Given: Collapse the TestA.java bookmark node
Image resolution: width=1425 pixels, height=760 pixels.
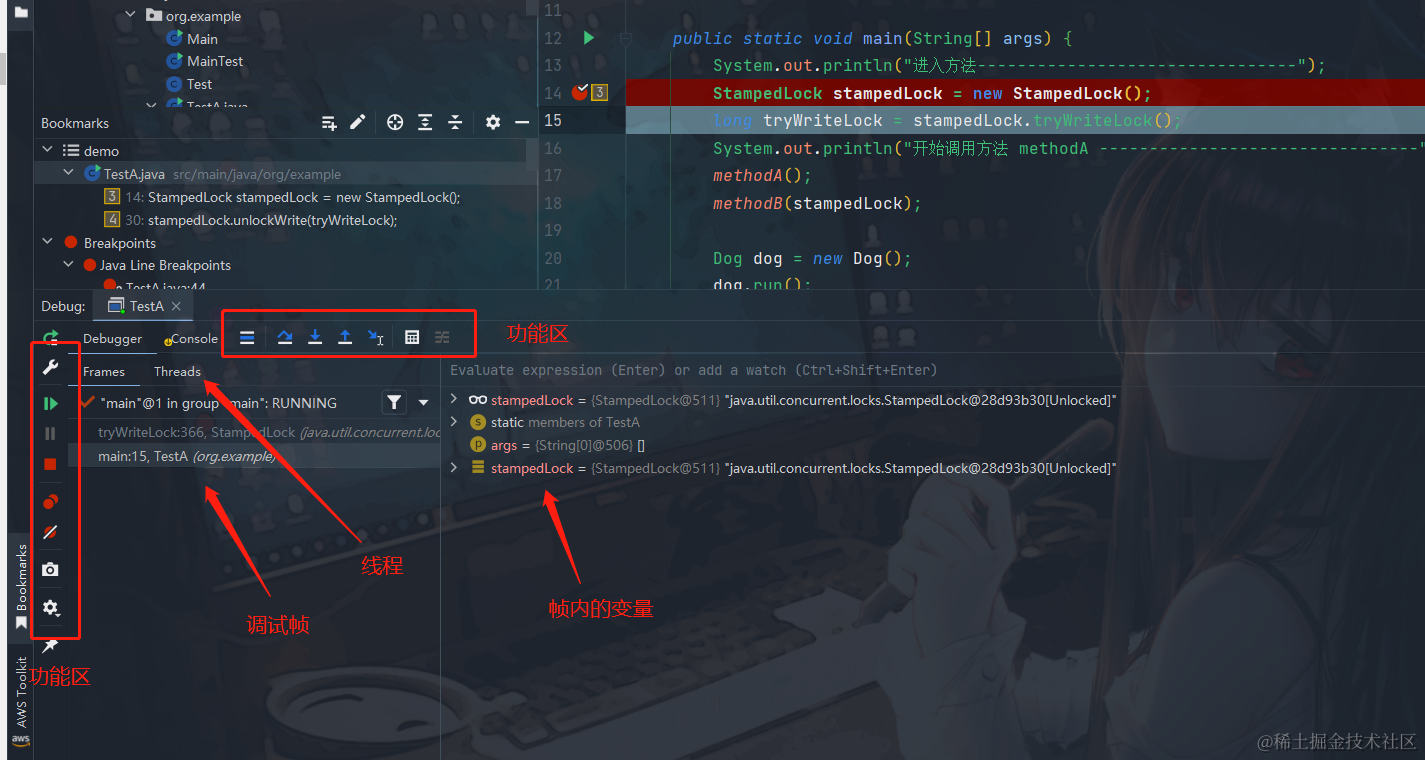Looking at the screenshot, I should coord(69,173).
